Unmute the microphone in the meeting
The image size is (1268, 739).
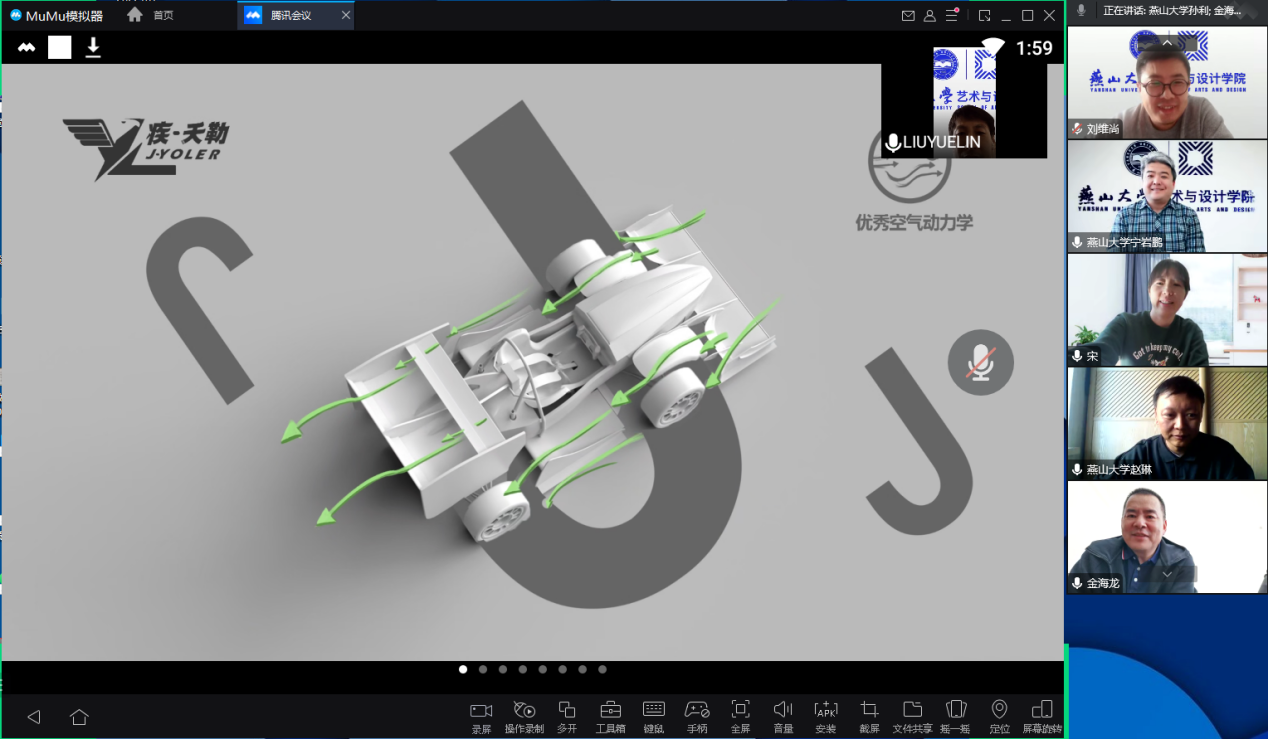click(980, 362)
